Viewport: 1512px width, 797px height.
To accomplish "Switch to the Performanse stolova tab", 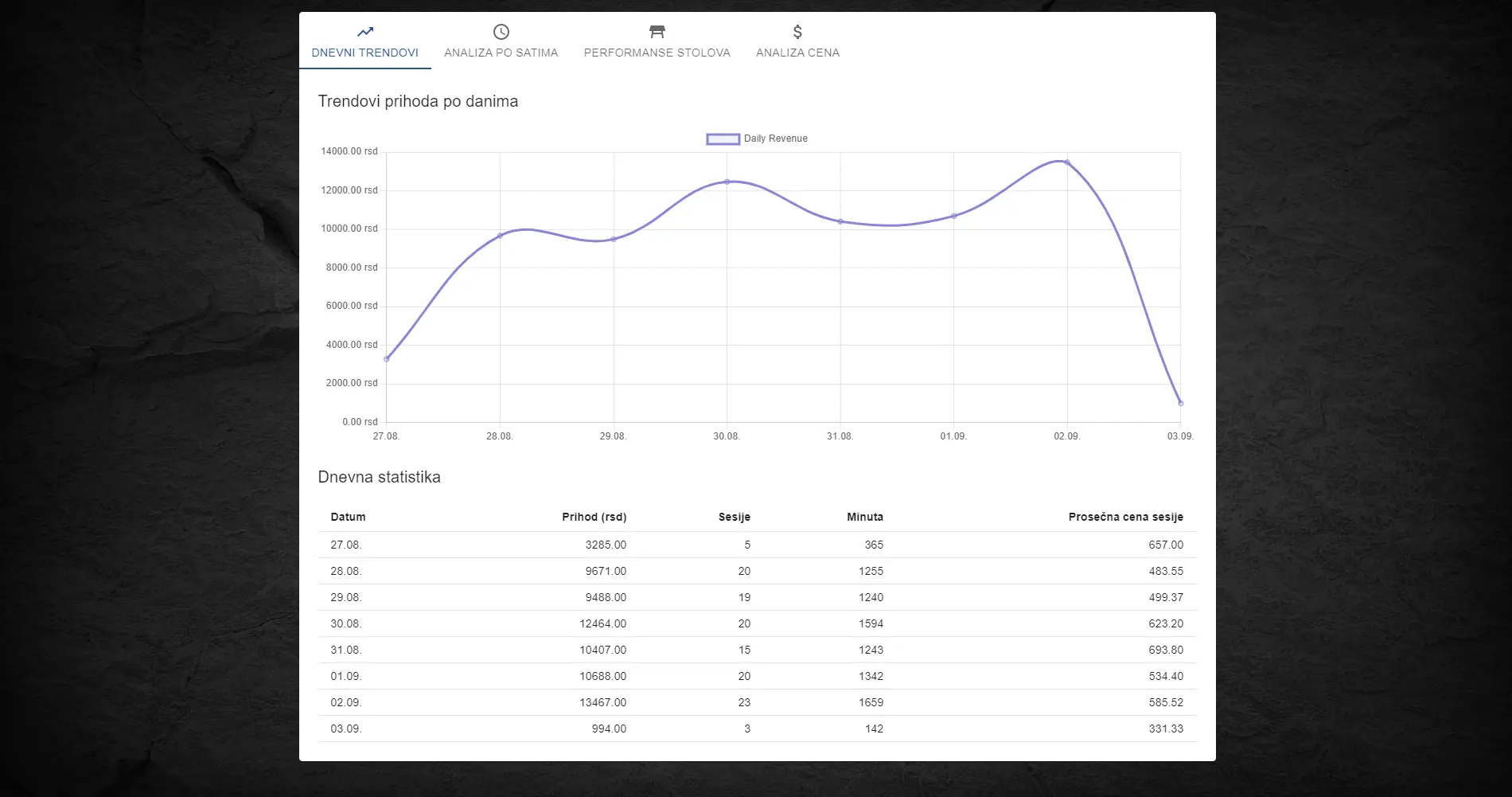I will 657,53.
